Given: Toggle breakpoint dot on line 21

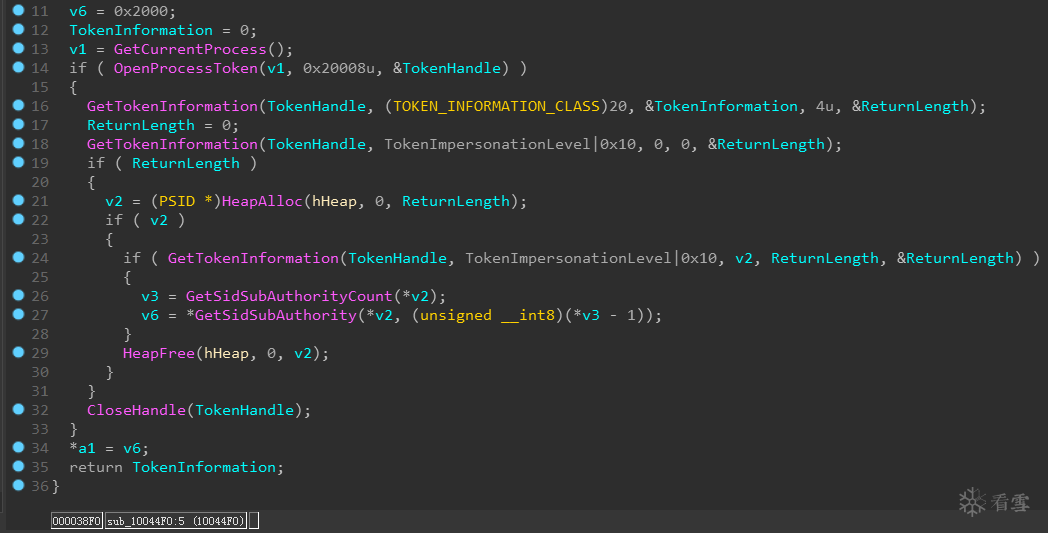Looking at the screenshot, I should click(x=19, y=200).
